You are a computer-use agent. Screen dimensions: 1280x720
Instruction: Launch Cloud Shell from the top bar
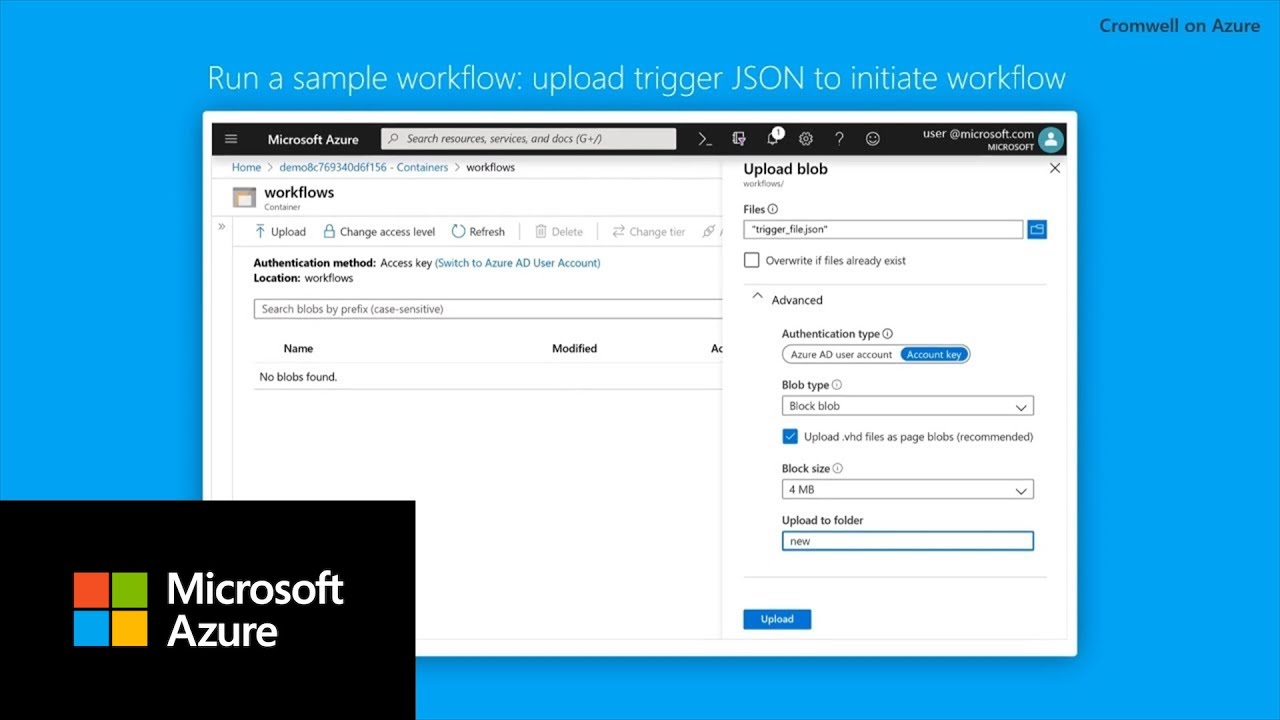click(x=705, y=139)
